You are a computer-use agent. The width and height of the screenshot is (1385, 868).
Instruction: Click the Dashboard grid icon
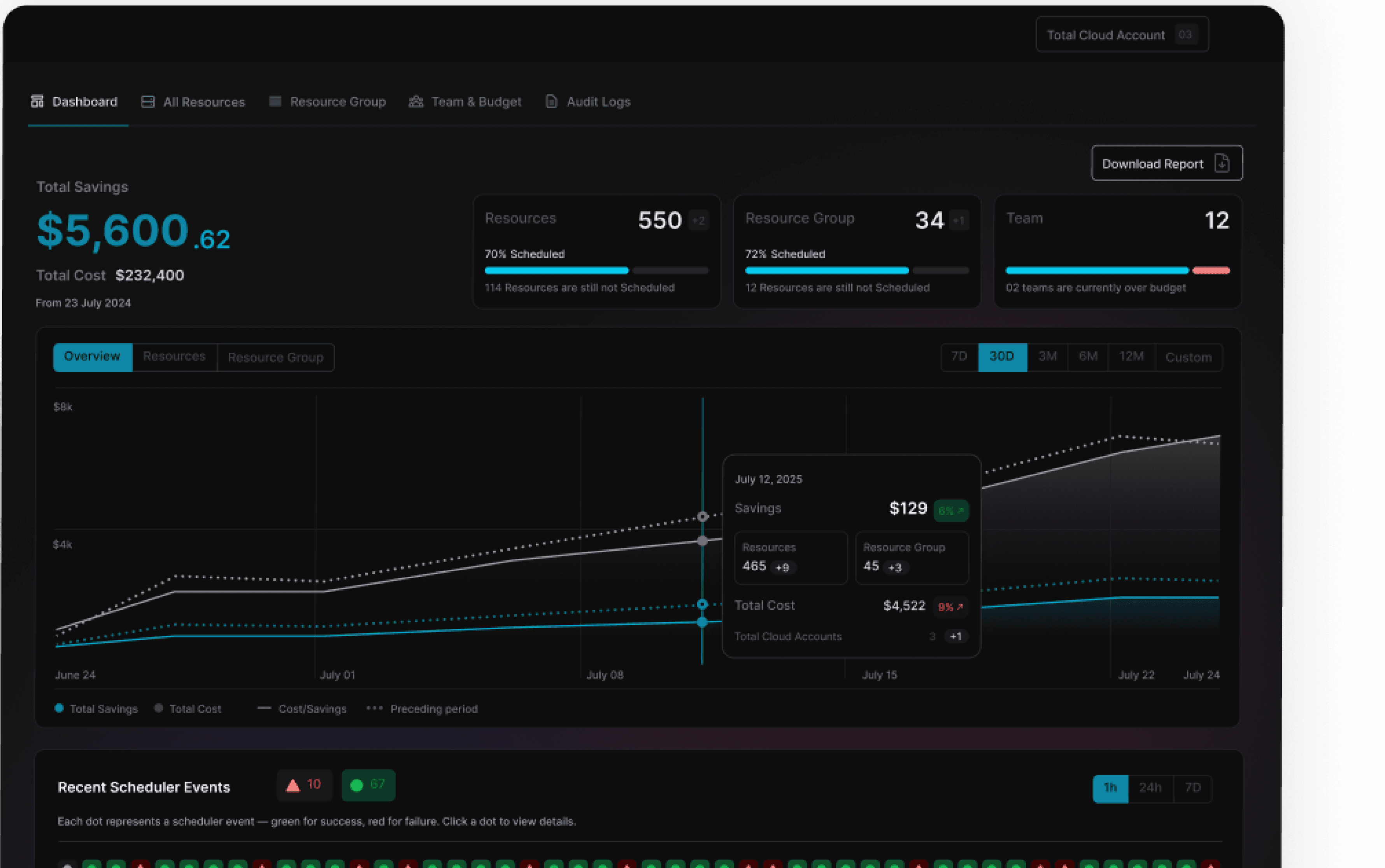click(x=37, y=101)
